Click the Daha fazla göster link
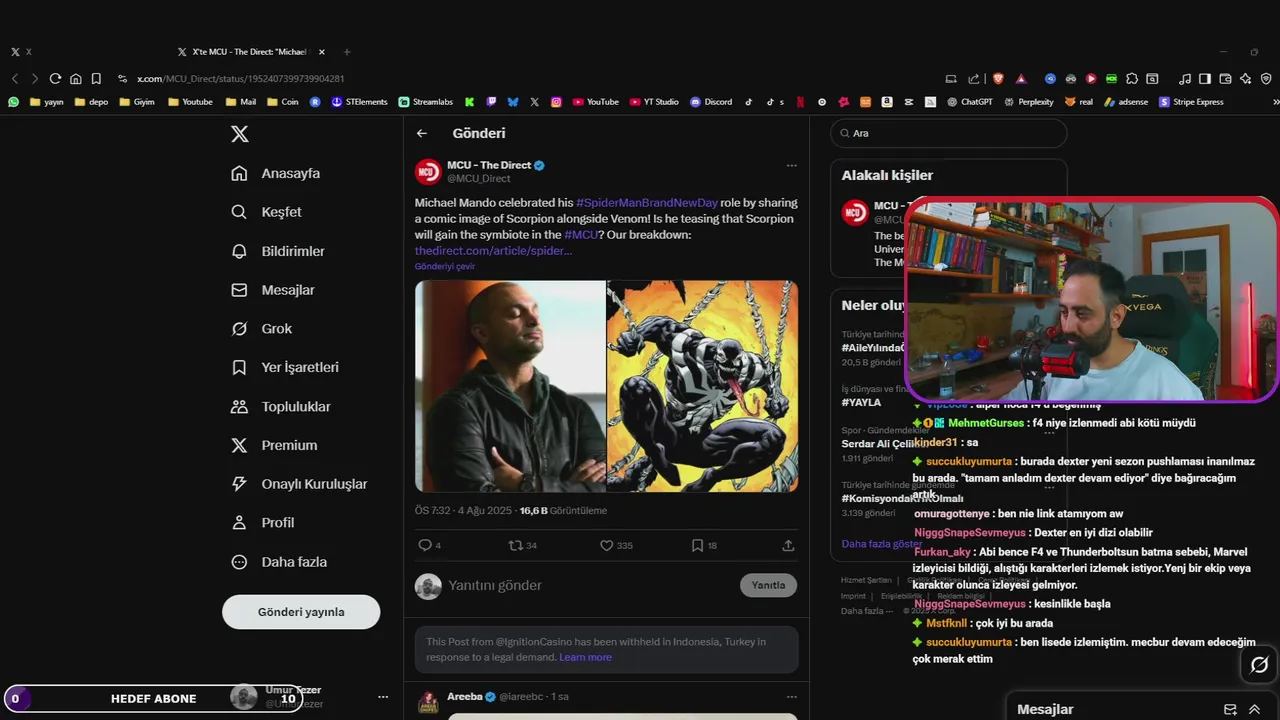 coord(882,543)
